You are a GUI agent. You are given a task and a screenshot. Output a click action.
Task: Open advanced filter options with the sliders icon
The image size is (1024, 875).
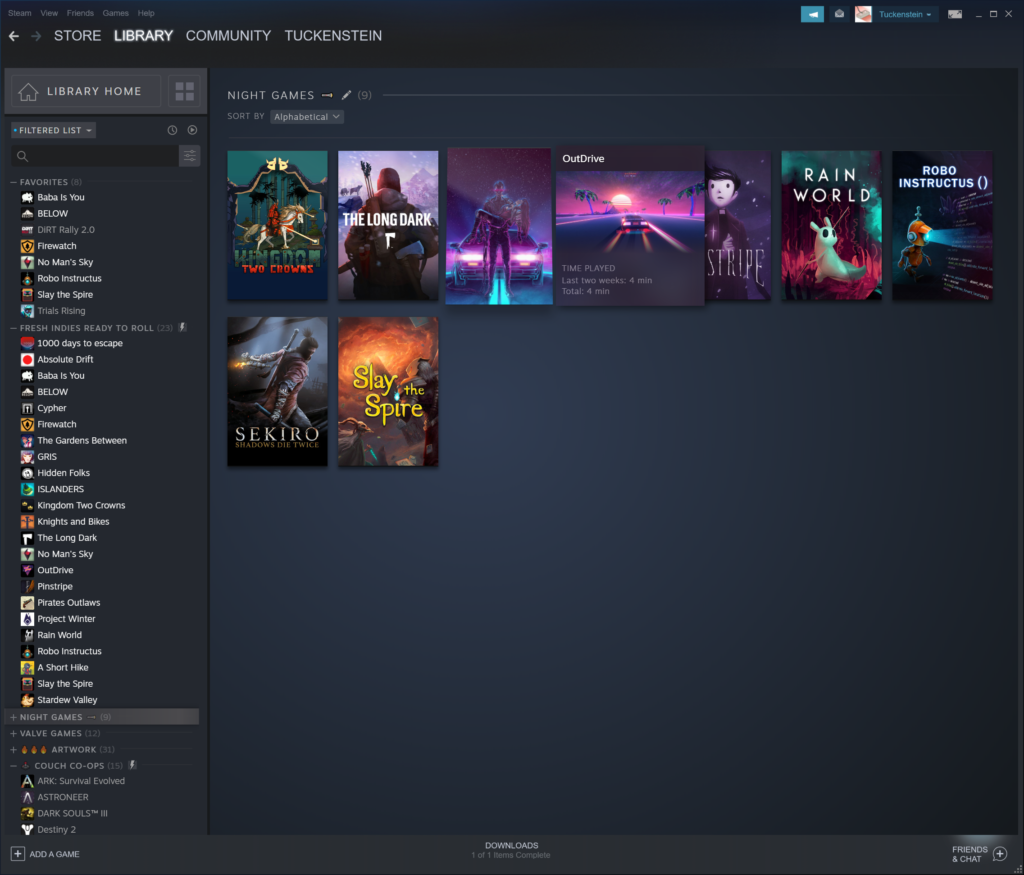189,156
